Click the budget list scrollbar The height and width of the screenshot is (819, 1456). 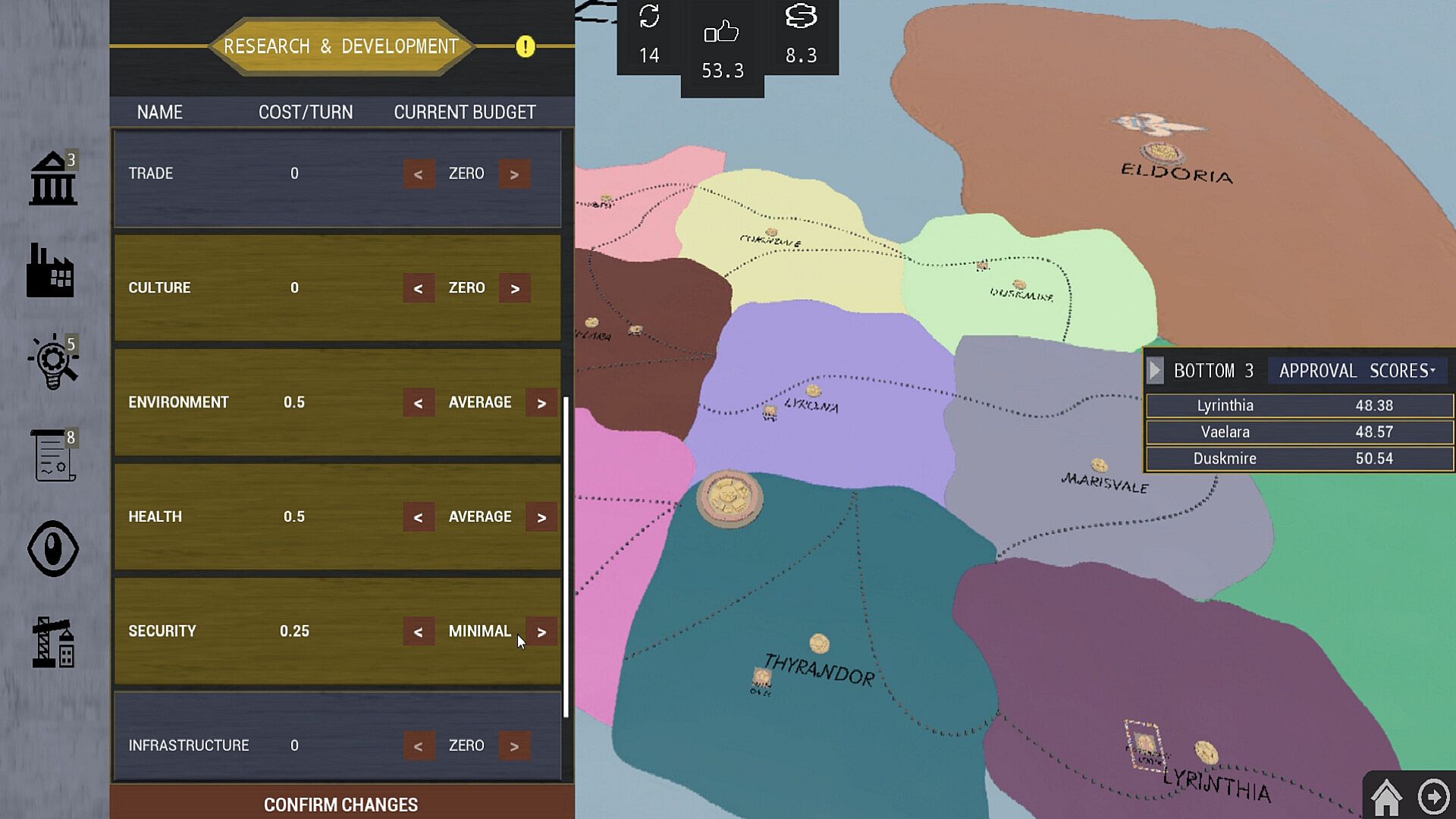point(566,556)
